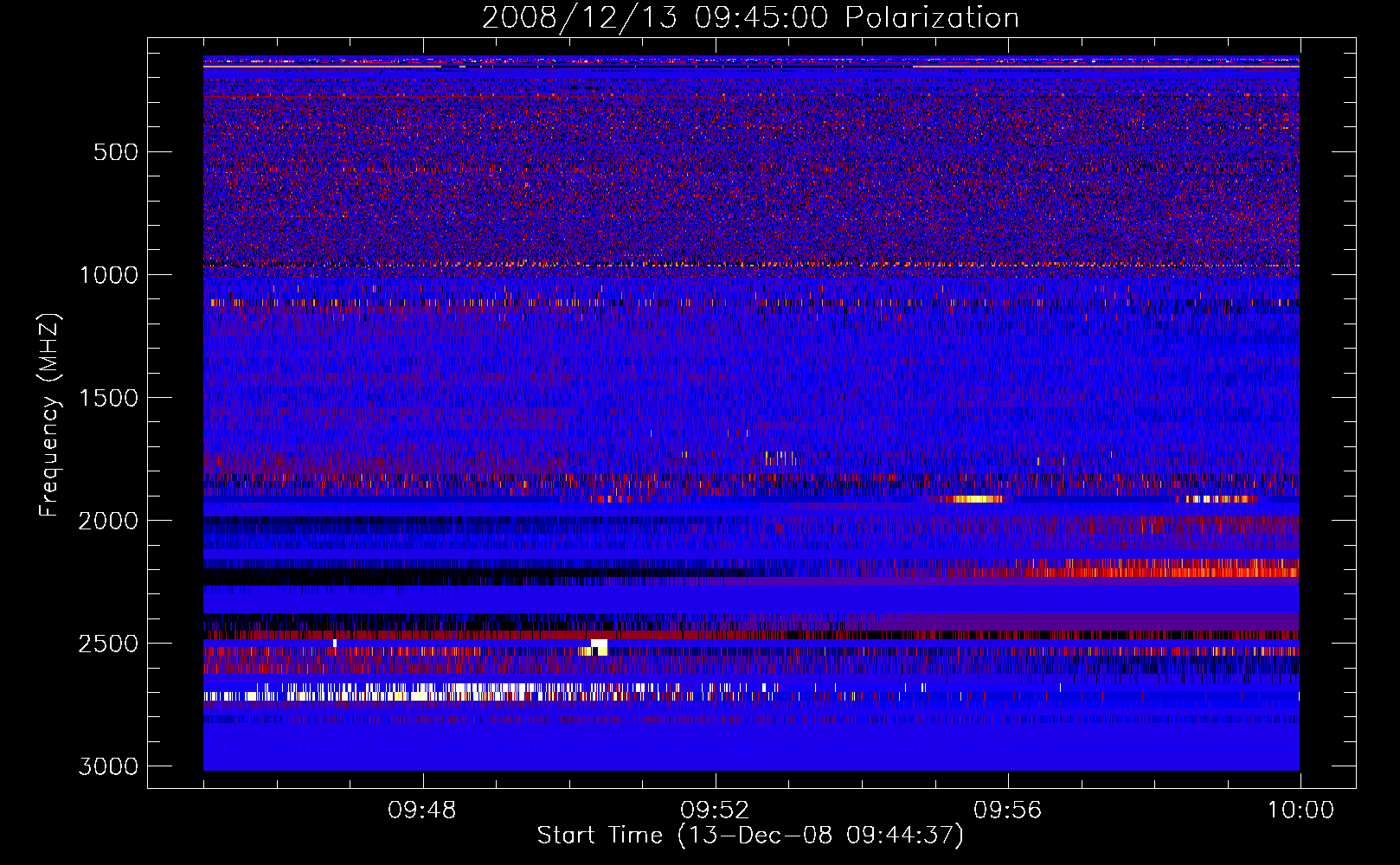
Task: Click the 'Frequency (MHZ)' axis label
Action: click(x=49, y=415)
